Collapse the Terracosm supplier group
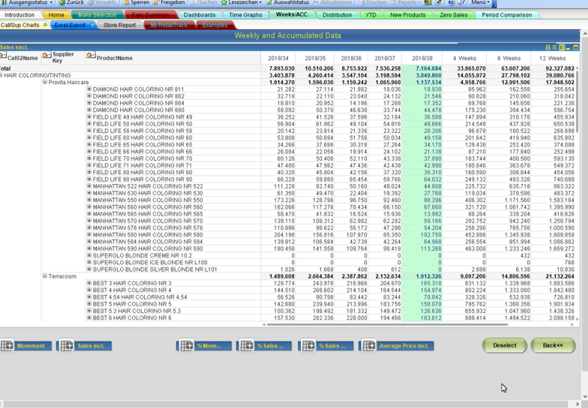The height and width of the screenshot is (408, 588). [45, 276]
